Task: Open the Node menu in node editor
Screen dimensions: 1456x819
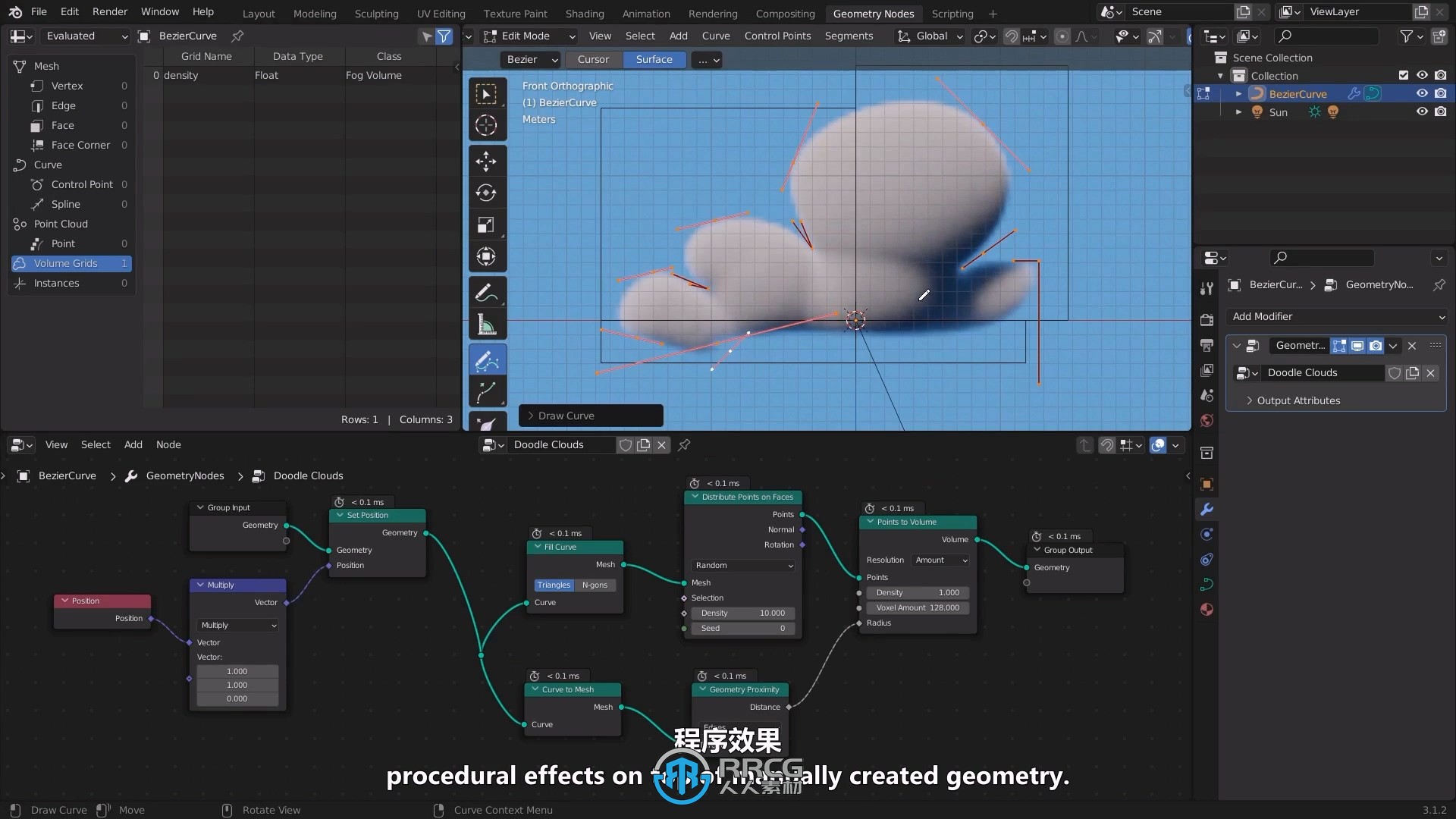Action: pyautogui.click(x=168, y=445)
